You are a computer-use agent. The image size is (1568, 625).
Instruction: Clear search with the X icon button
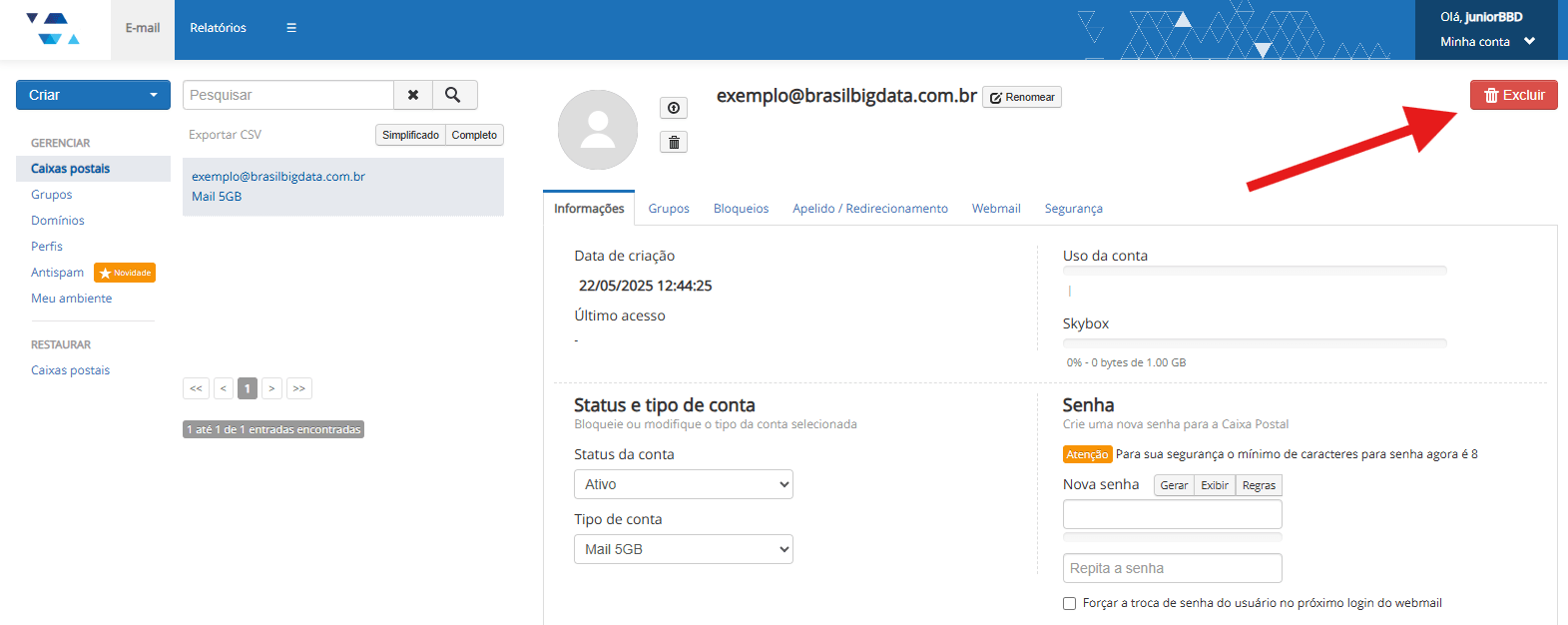coord(413,95)
